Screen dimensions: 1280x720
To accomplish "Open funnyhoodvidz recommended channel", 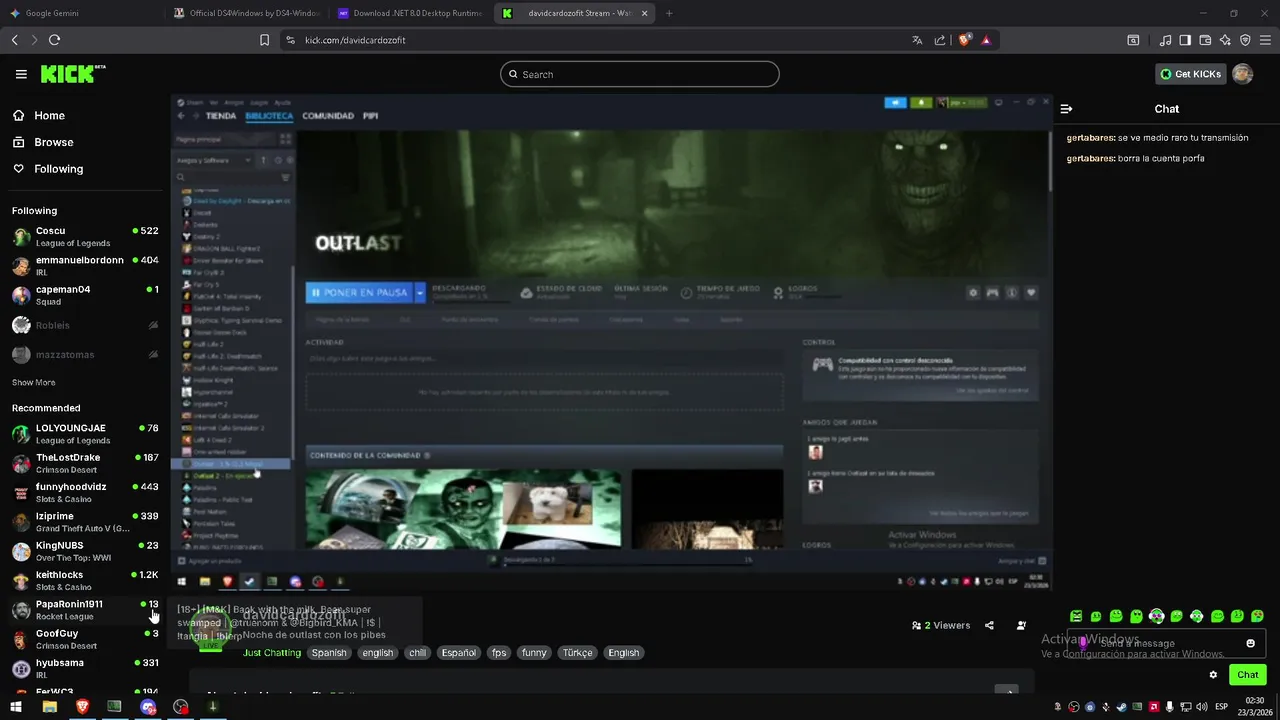I will pyautogui.click(x=85, y=493).
